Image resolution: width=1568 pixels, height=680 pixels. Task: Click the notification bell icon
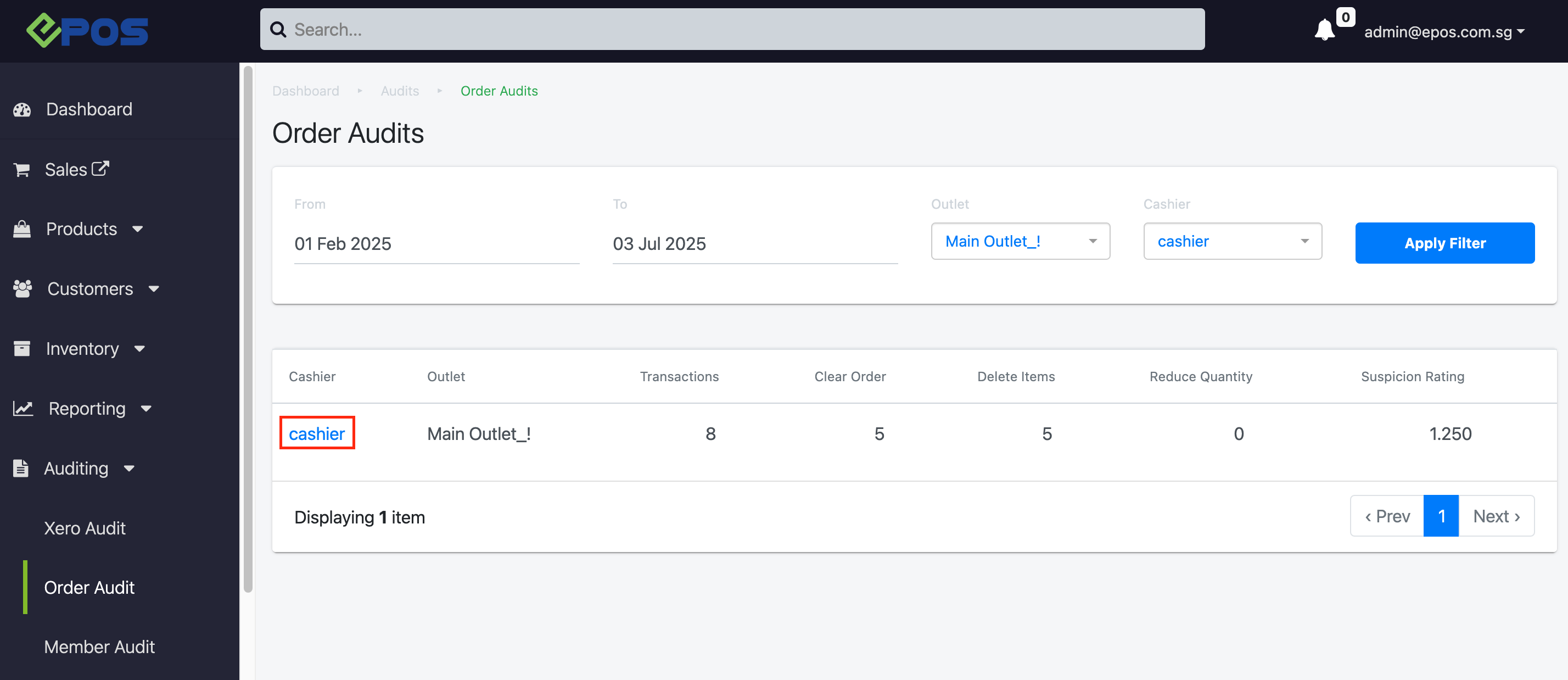1324,30
